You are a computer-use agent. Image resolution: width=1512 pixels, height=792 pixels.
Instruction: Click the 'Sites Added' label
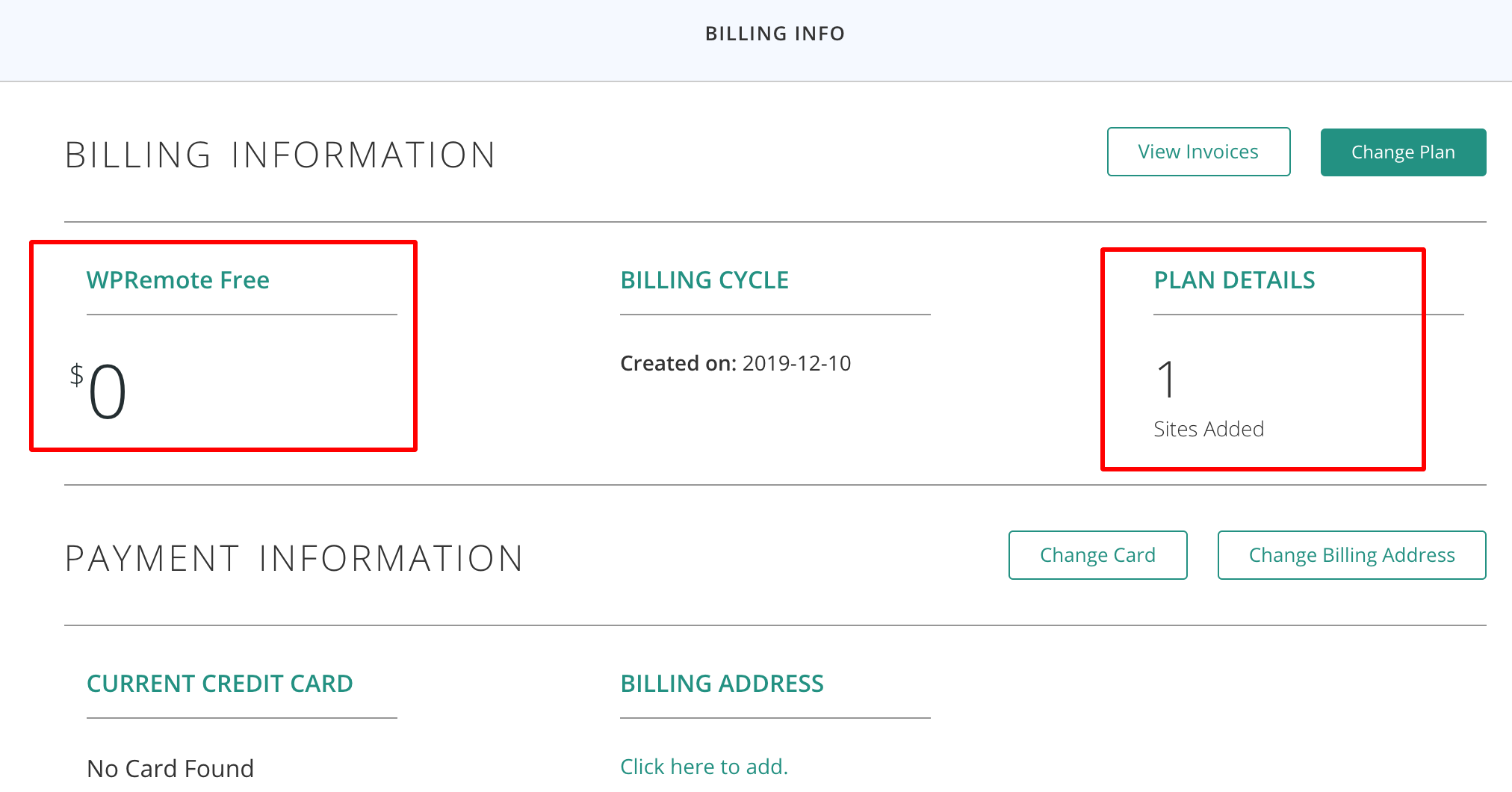(1209, 429)
